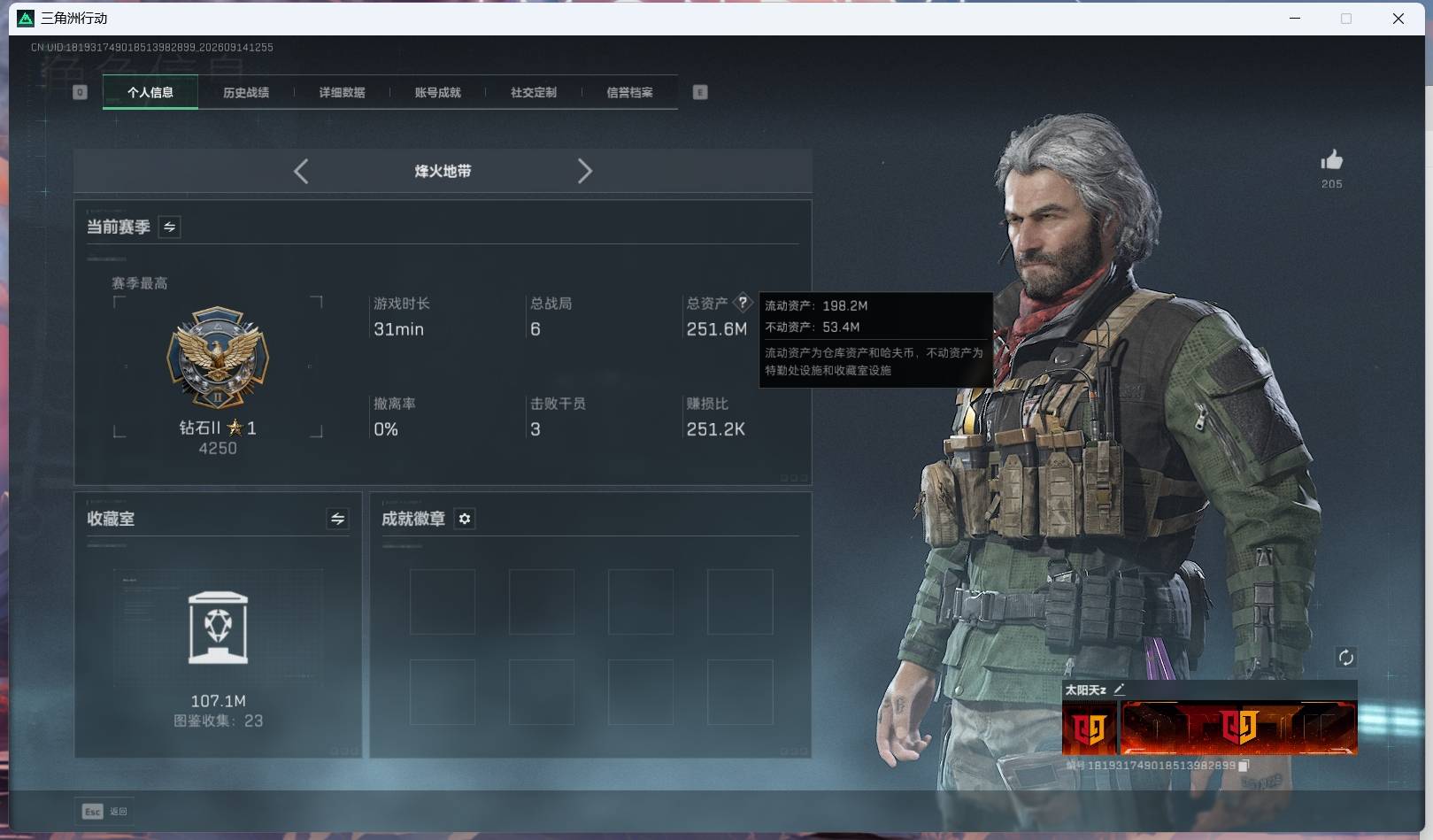The height and width of the screenshot is (840, 1433).
Task: Click the 收藏室 value 107.1M
Action: click(x=218, y=701)
